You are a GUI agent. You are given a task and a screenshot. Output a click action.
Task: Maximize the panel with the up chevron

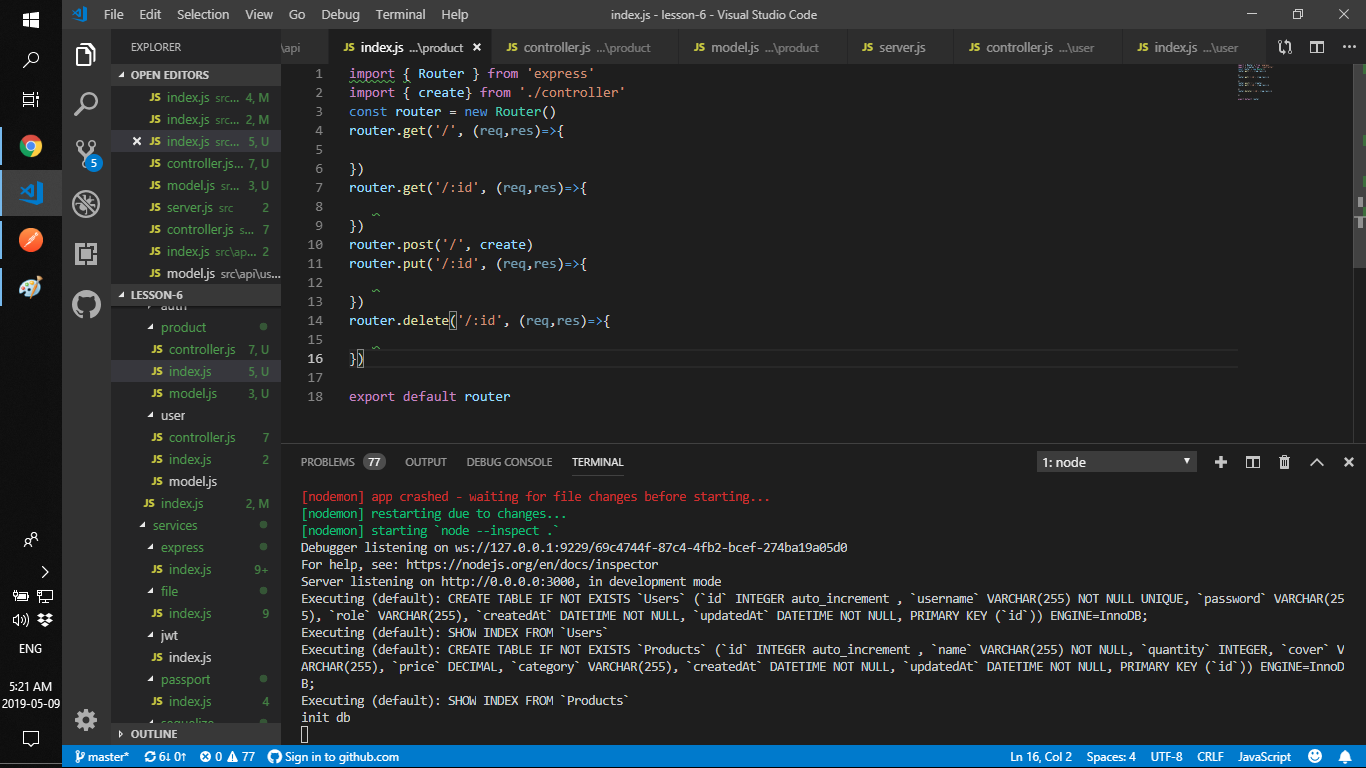(x=1317, y=462)
